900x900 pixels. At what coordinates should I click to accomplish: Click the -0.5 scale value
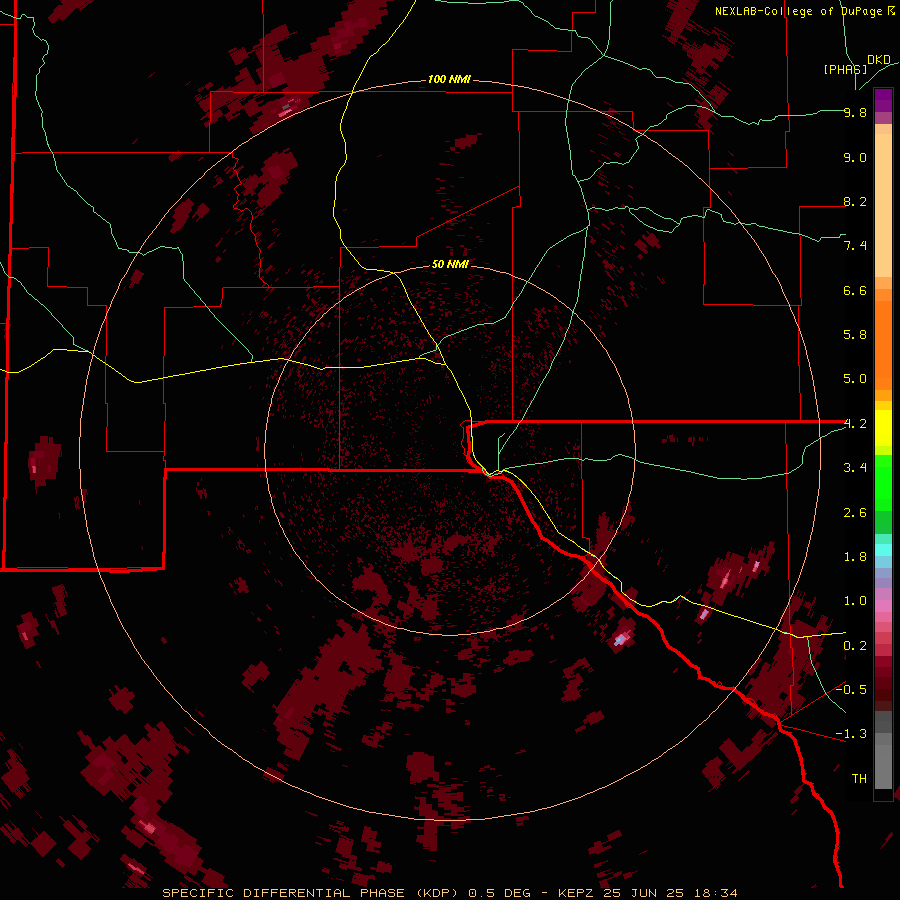point(851,690)
